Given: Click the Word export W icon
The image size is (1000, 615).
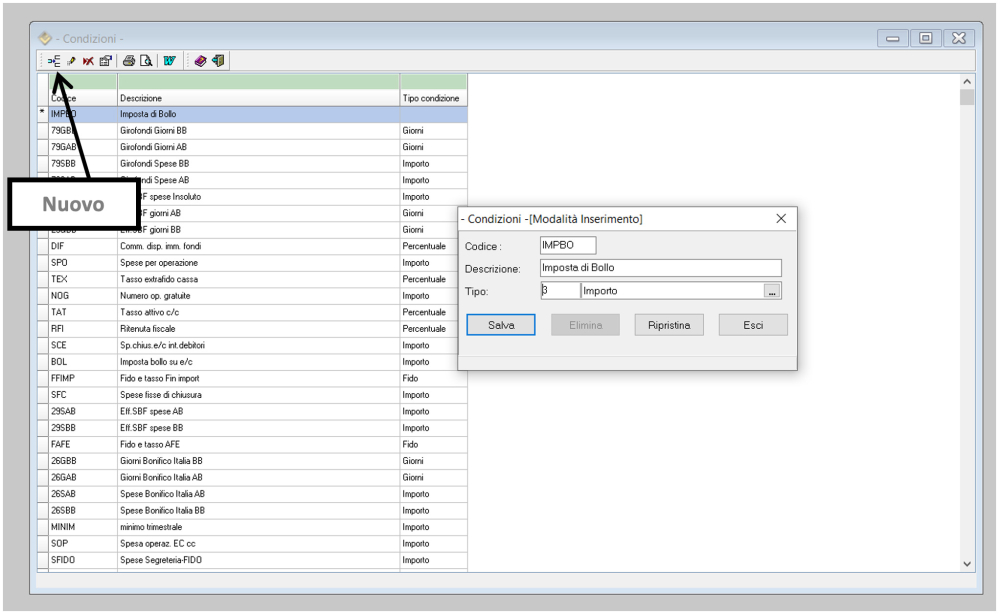Looking at the screenshot, I should pos(170,62).
